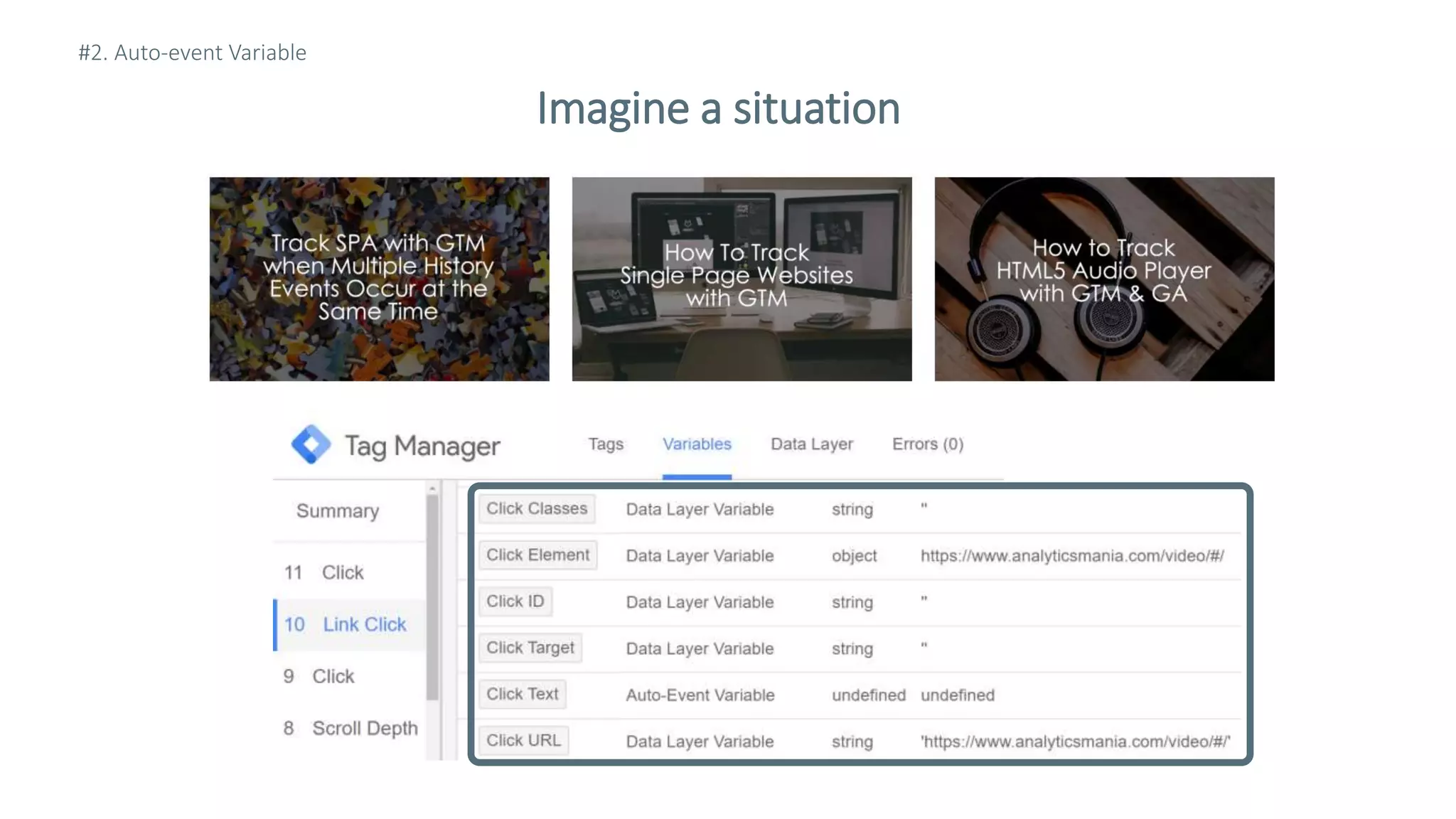This screenshot has height=819, width=1456.
Task: Select event 8 Scroll Depth
Action: [350, 729]
